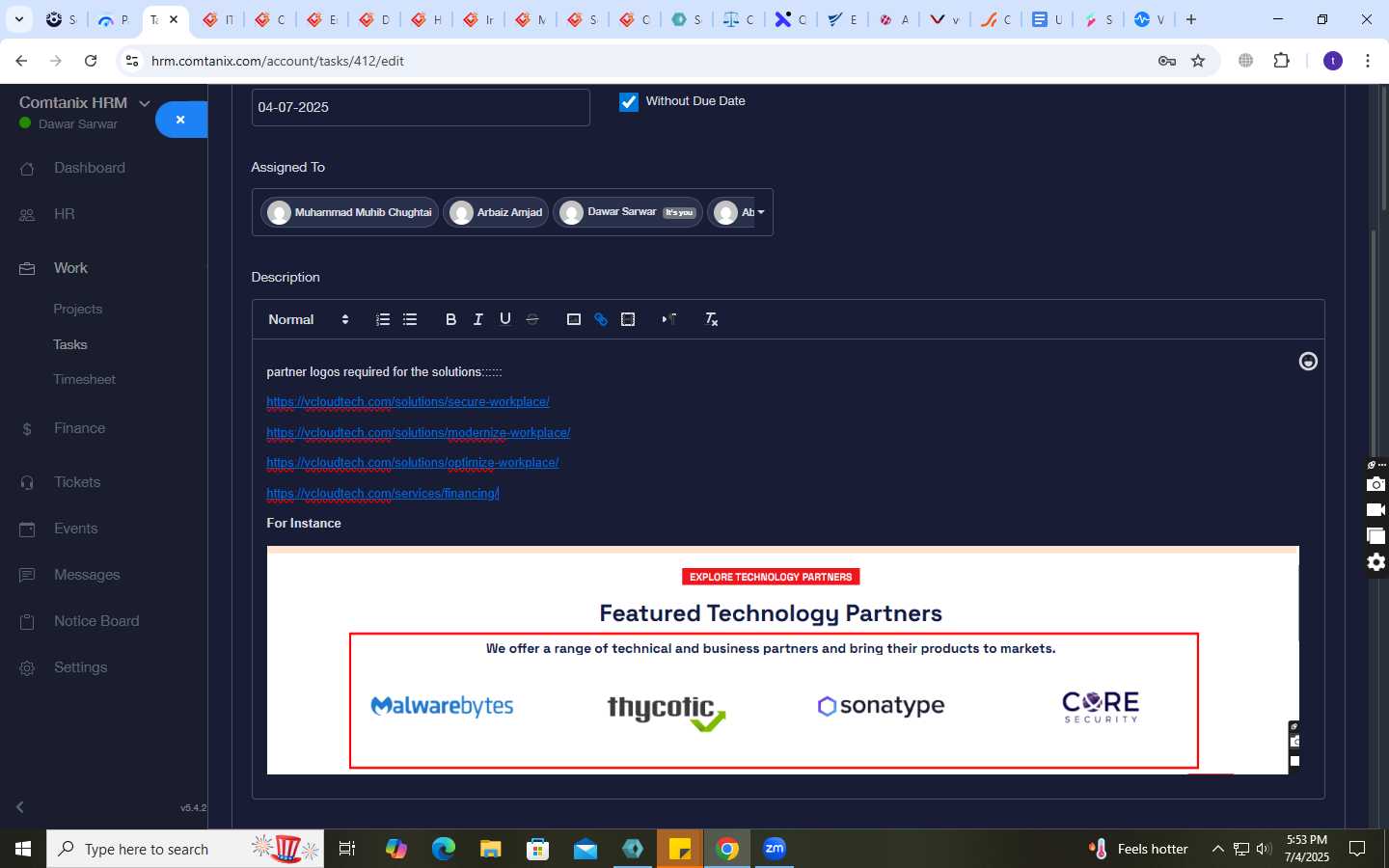Toggle italic formatting in the editor
This screenshot has height=868, width=1389.
477,319
